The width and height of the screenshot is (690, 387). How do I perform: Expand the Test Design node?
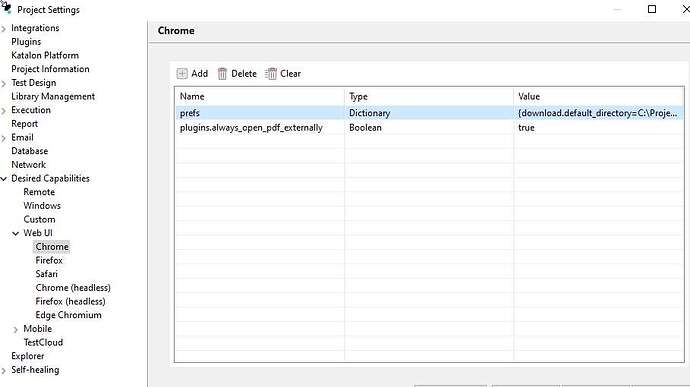[x=4, y=84]
